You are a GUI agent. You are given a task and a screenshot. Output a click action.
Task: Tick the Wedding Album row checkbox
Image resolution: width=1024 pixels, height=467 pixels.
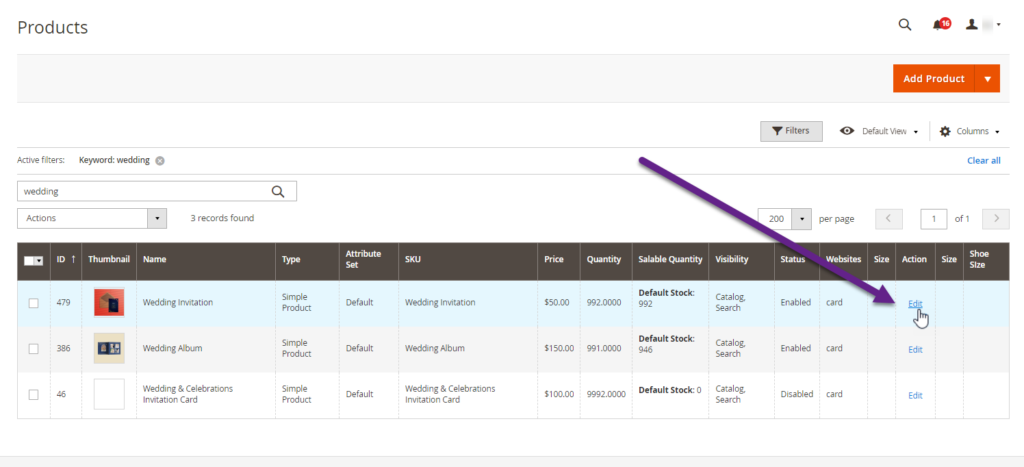(33, 349)
